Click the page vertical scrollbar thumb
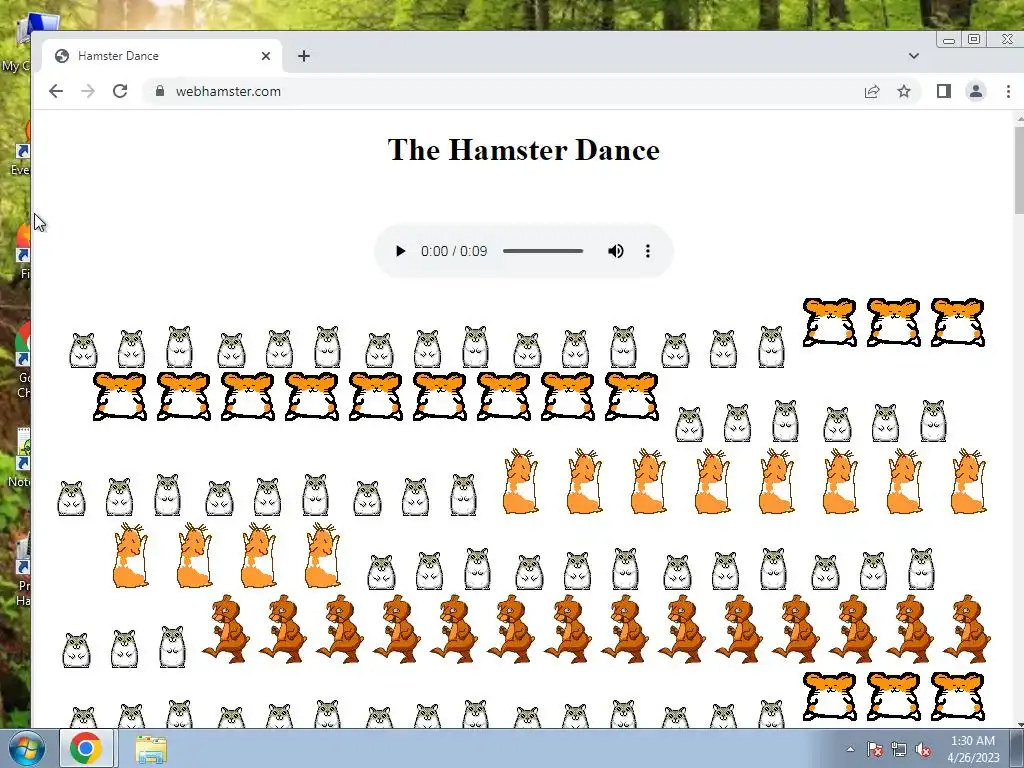The height and width of the screenshot is (768, 1024). point(1019,170)
